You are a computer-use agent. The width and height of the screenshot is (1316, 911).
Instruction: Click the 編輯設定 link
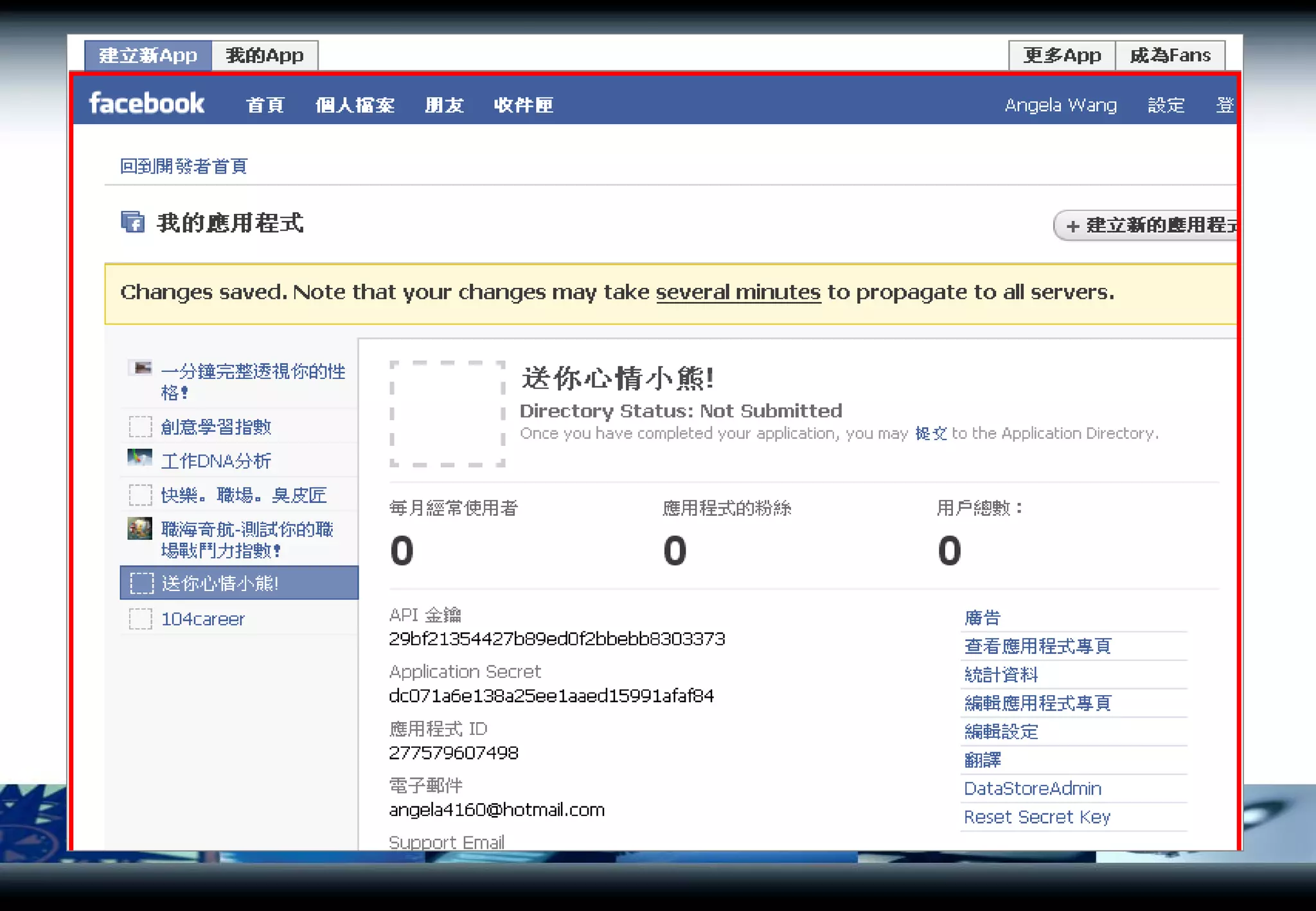1001,731
